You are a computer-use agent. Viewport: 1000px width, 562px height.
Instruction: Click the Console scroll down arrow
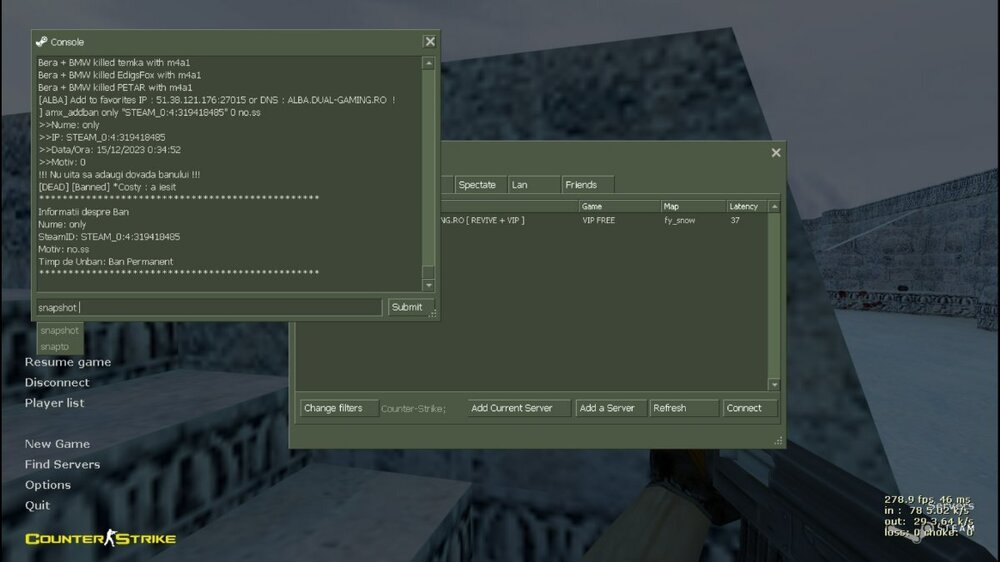coord(429,285)
